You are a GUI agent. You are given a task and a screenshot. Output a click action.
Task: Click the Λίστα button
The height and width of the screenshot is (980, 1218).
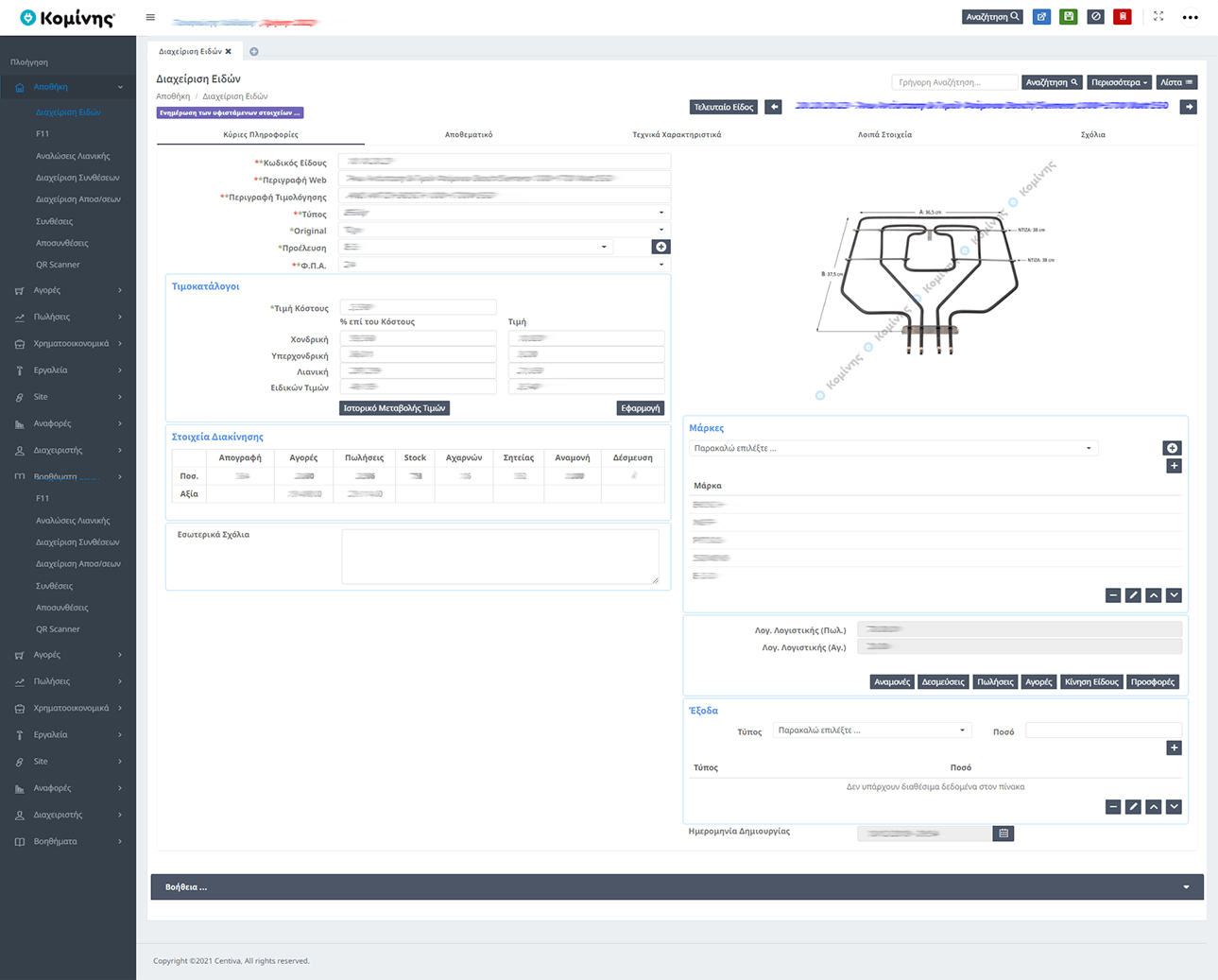1177,82
